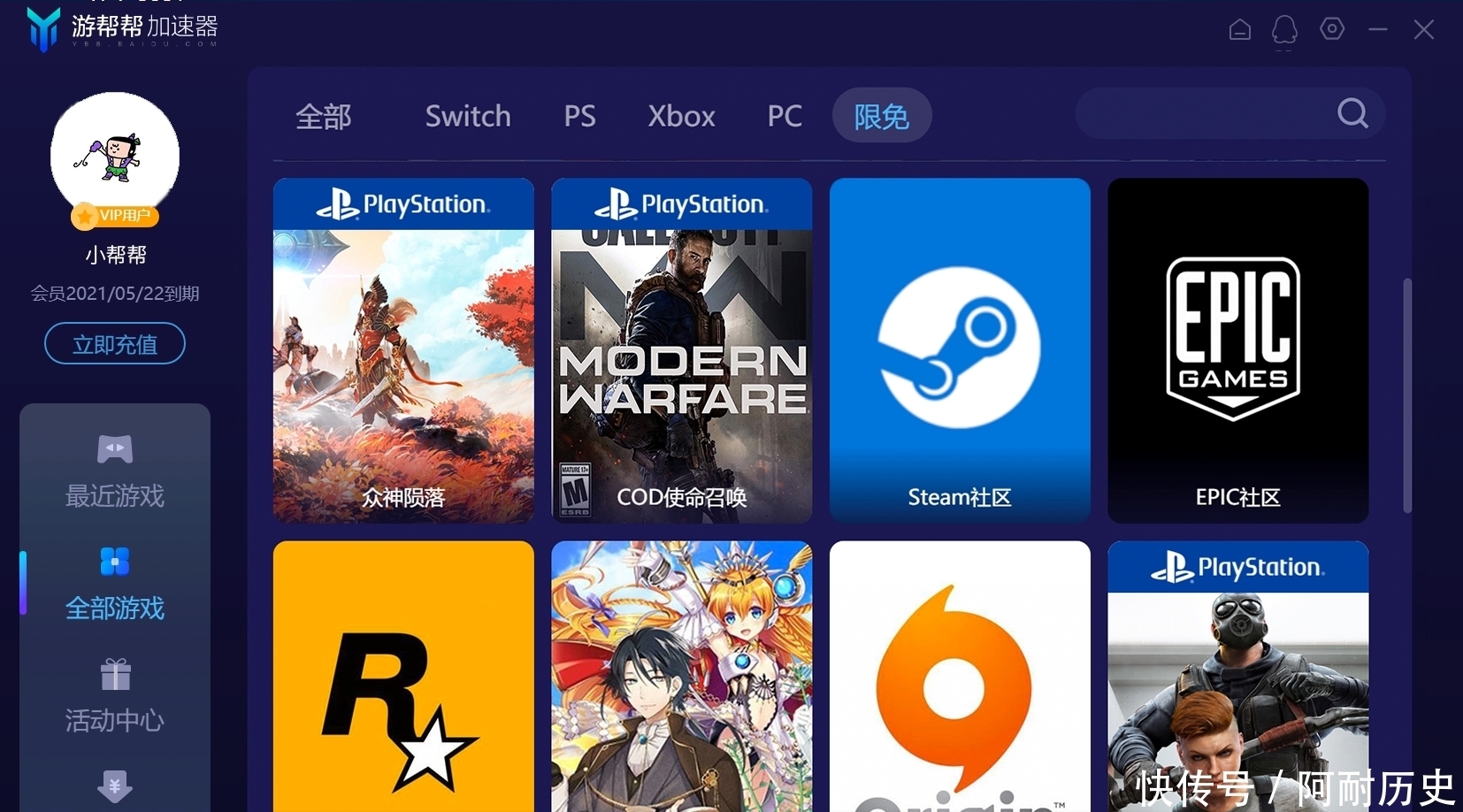1463x812 pixels.
Task: Click the 全部游戏 grid icon
Action: pyautogui.click(x=115, y=561)
